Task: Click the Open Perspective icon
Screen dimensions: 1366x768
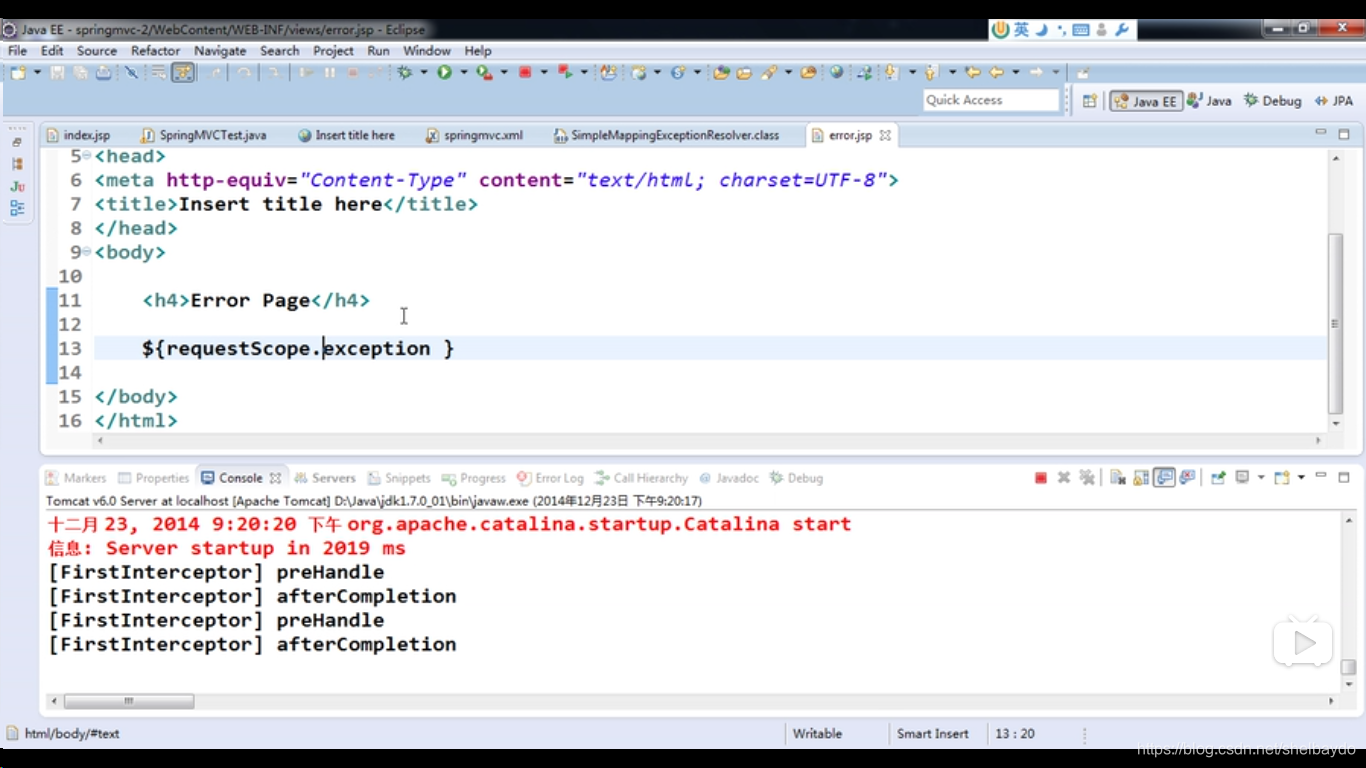Action: coord(1090,101)
